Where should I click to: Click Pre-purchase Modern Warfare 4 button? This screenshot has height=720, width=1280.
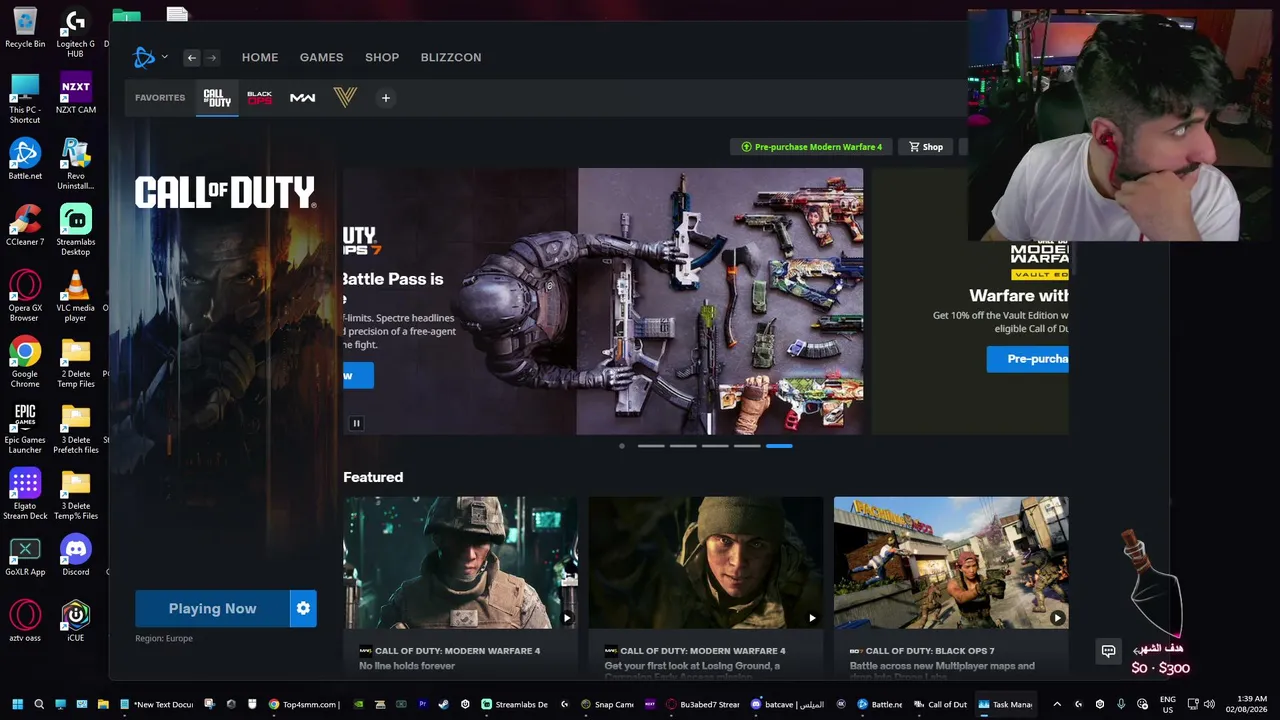pos(811,147)
